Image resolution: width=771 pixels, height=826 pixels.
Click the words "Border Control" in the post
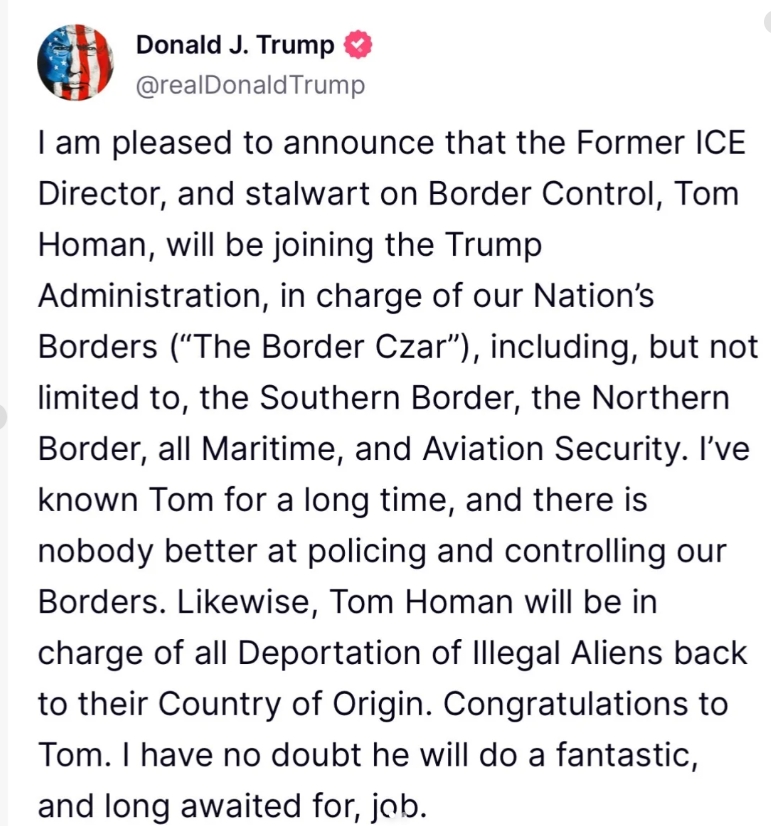[x=546, y=194]
